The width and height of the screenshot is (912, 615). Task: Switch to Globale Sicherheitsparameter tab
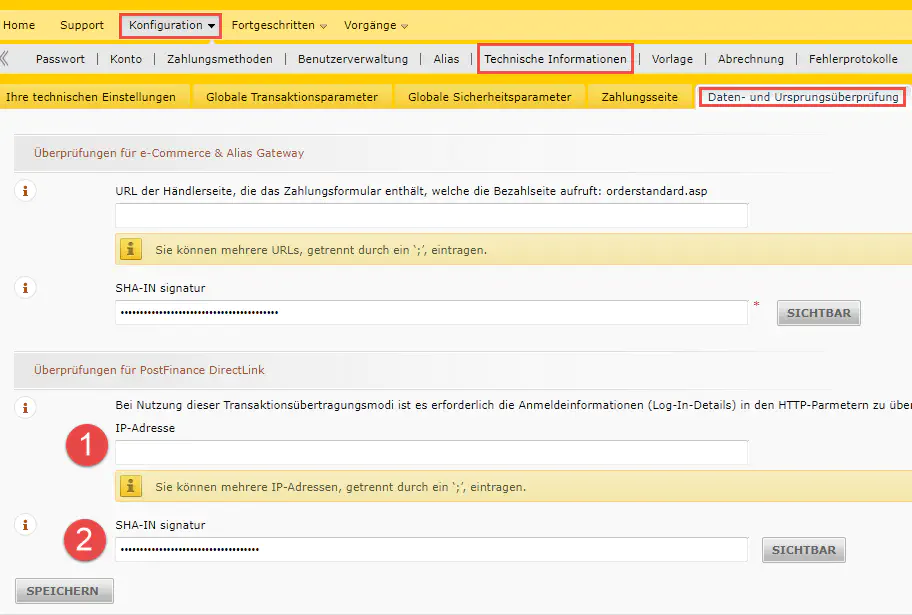490,97
